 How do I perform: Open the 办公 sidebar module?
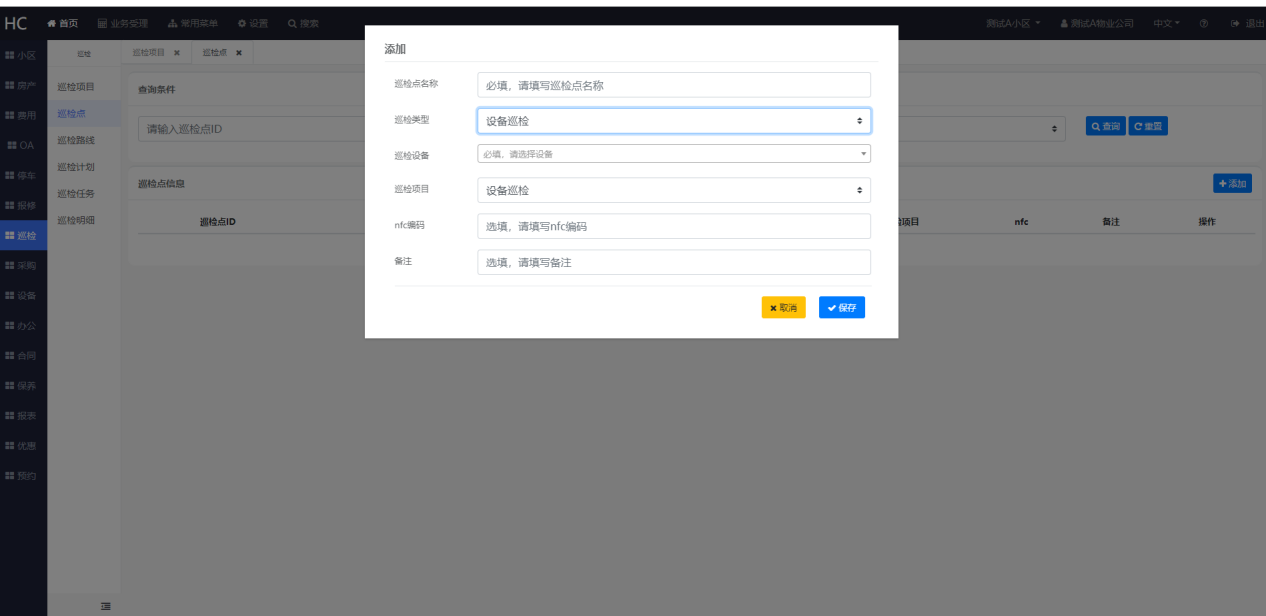(x=22, y=326)
